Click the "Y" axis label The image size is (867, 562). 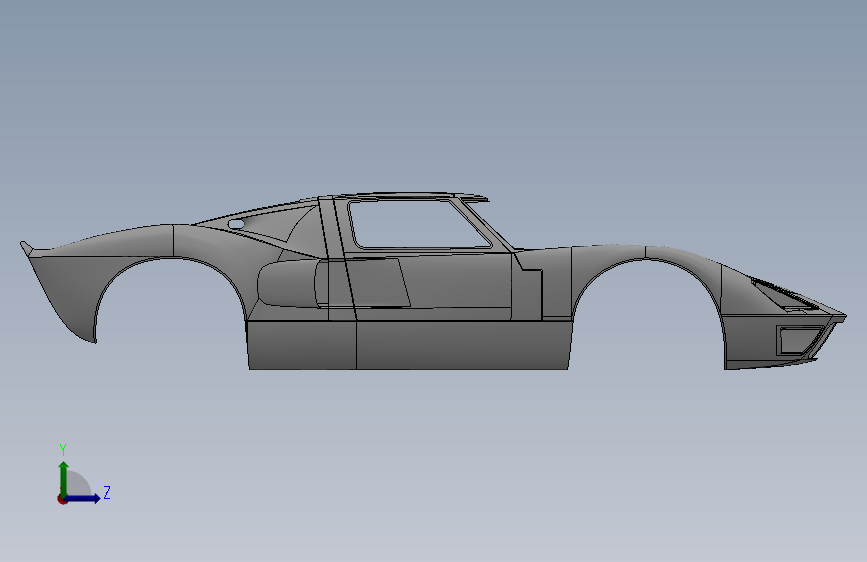(x=63, y=449)
